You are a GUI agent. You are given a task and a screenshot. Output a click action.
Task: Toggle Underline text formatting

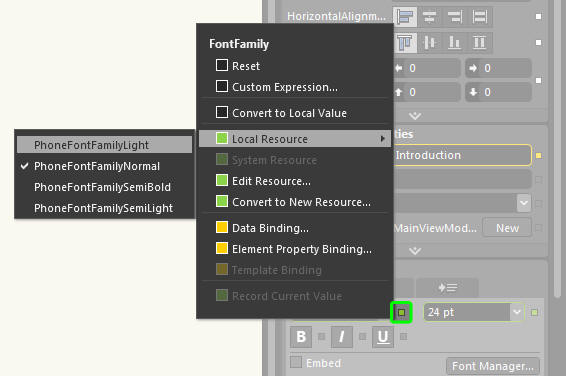click(x=383, y=337)
